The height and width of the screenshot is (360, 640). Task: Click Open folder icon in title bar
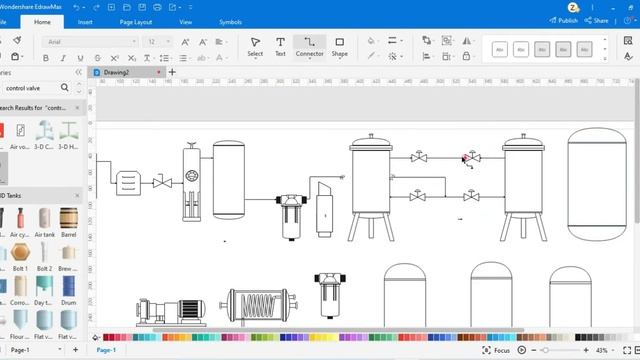coord(127,7)
